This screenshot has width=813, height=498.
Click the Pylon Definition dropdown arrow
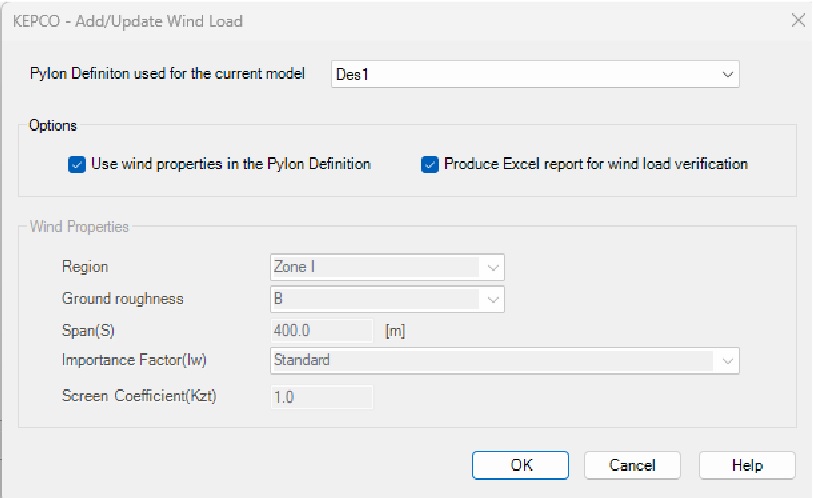coord(726,74)
